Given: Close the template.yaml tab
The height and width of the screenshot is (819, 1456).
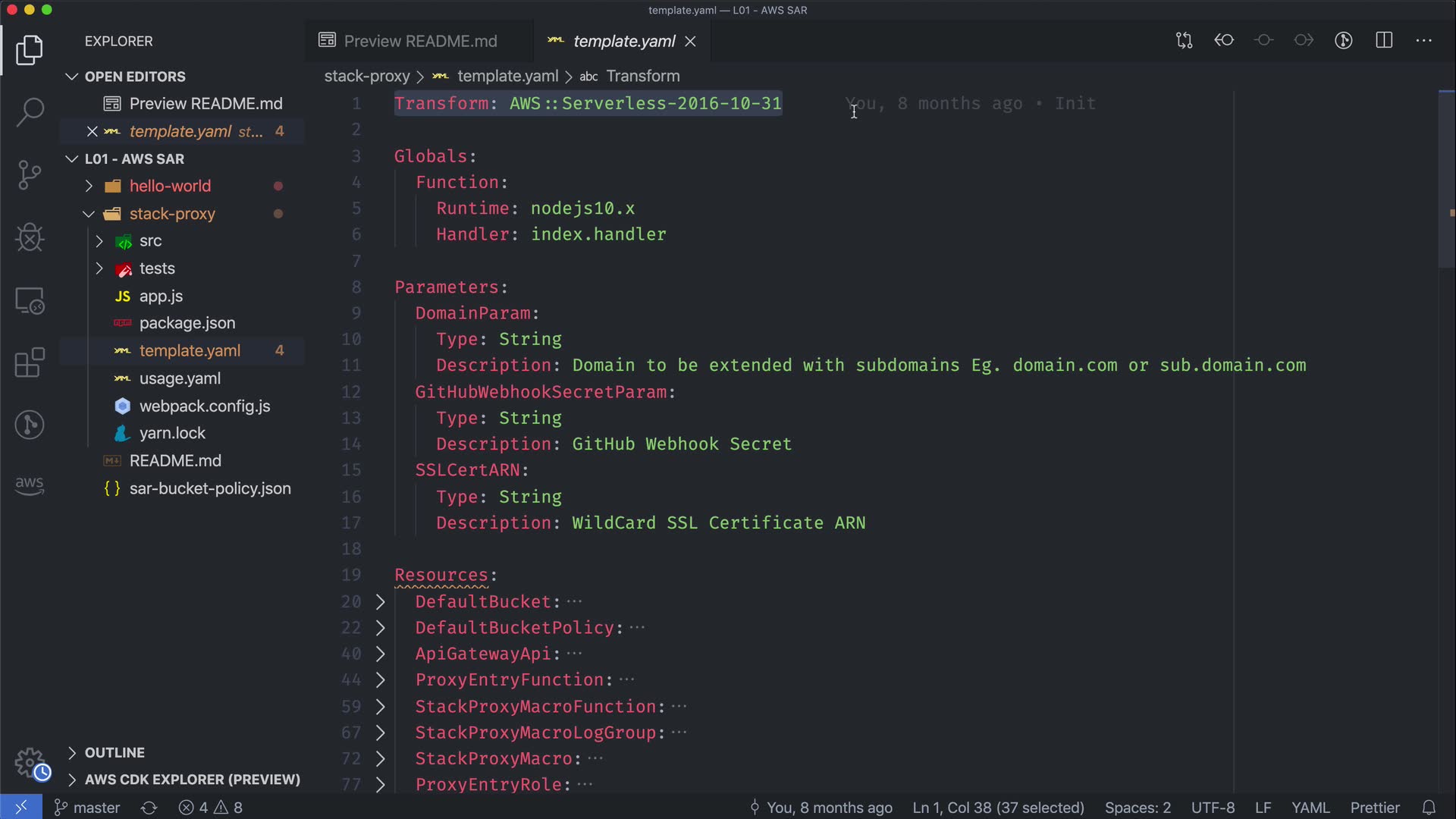Looking at the screenshot, I should [x=690, y=41].
